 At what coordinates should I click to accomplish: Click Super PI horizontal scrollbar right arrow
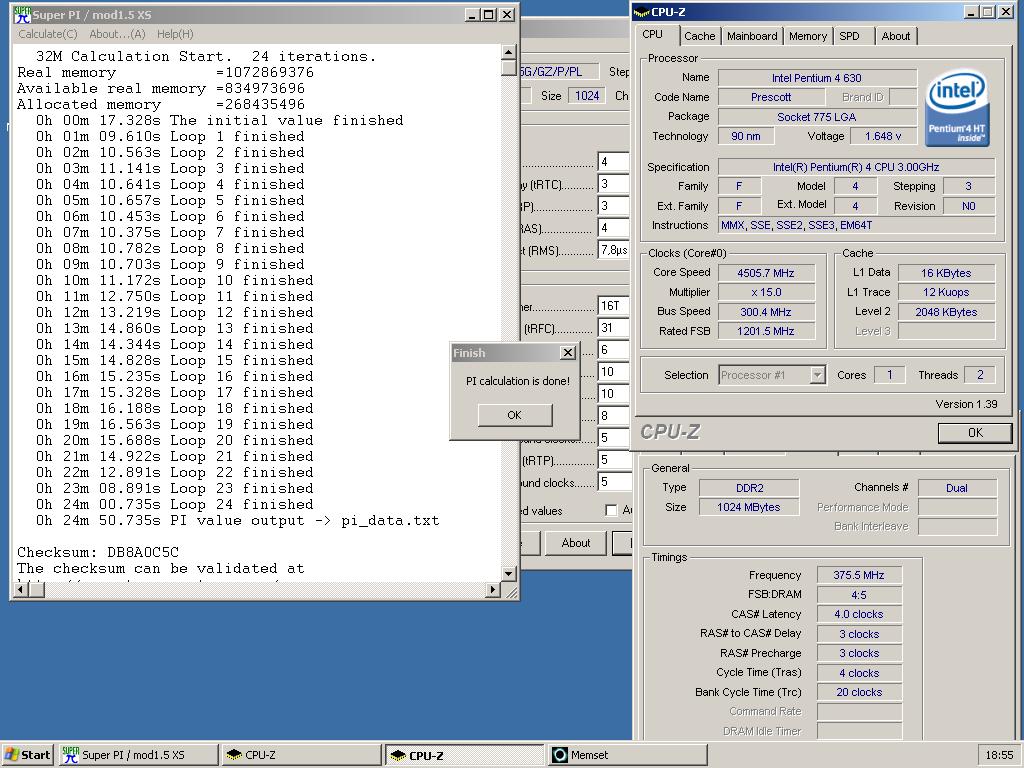coord(493,590)
